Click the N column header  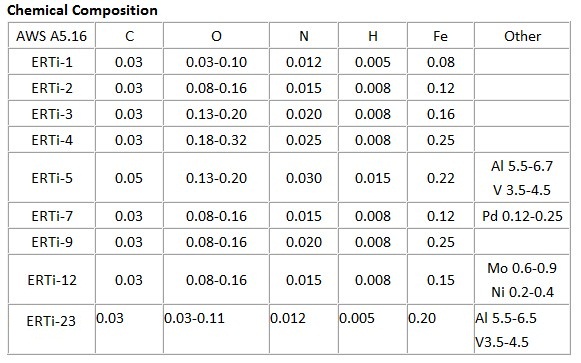(304, 36)
